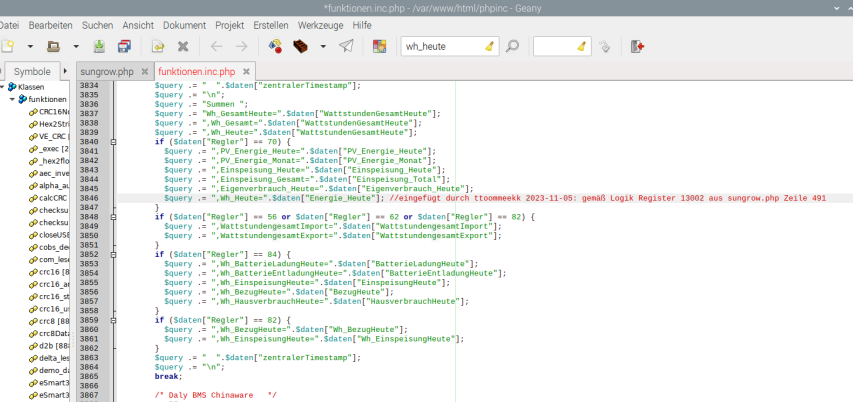This screenshot has height=402, width=853.
Task: Navigate back with the left arrow
Action: click(217, 46)
